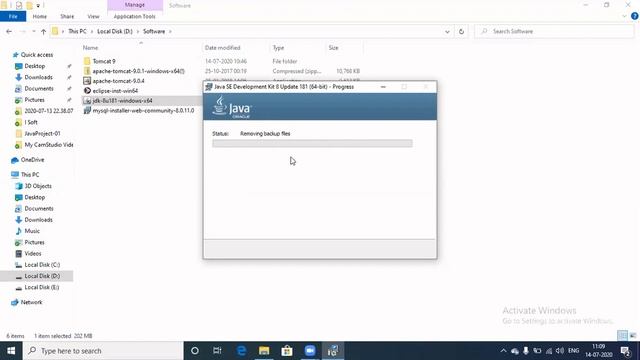Open ENG language input indicator

pos(573,351)
